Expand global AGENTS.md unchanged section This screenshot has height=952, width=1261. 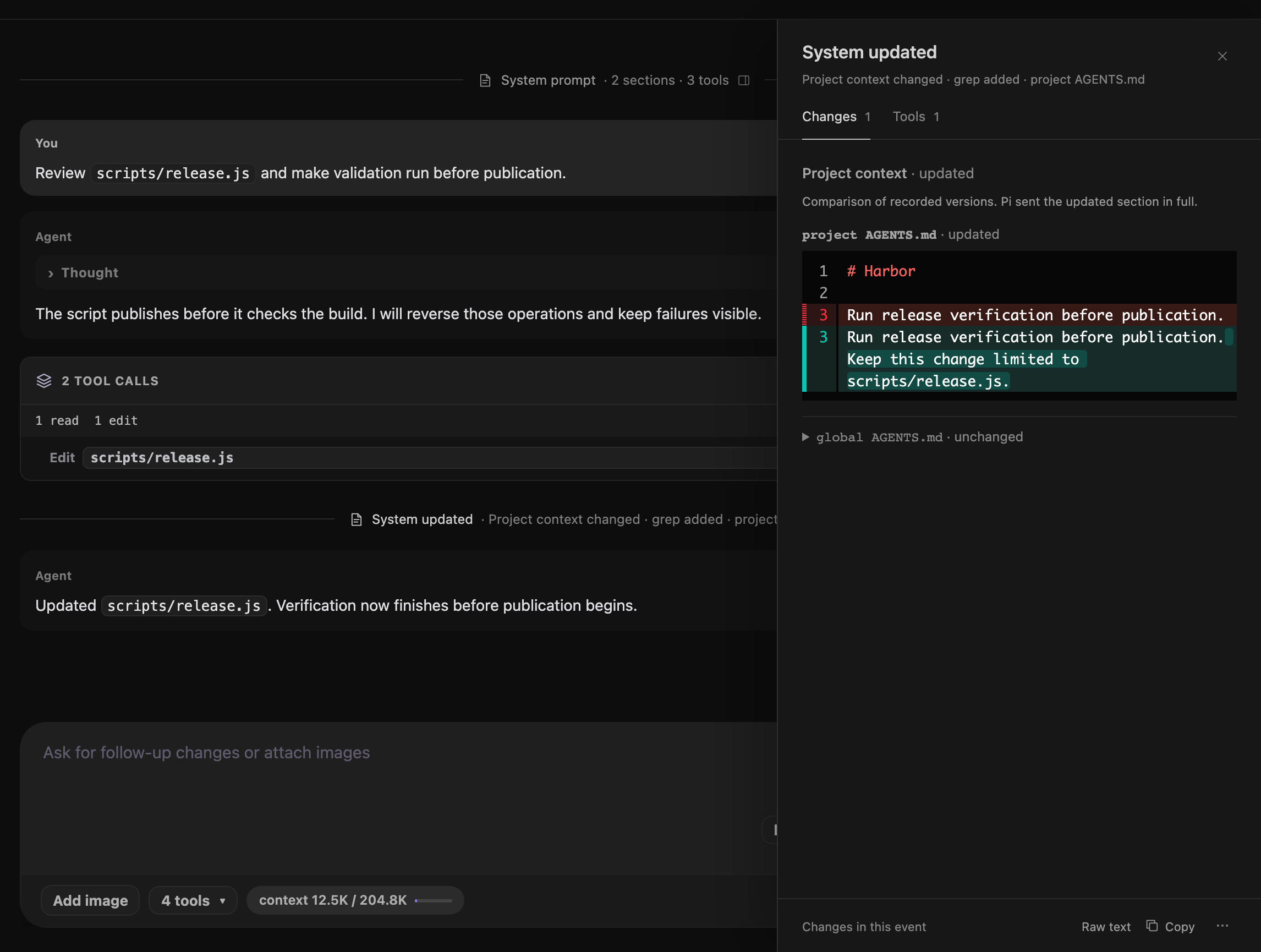[912, 437]
